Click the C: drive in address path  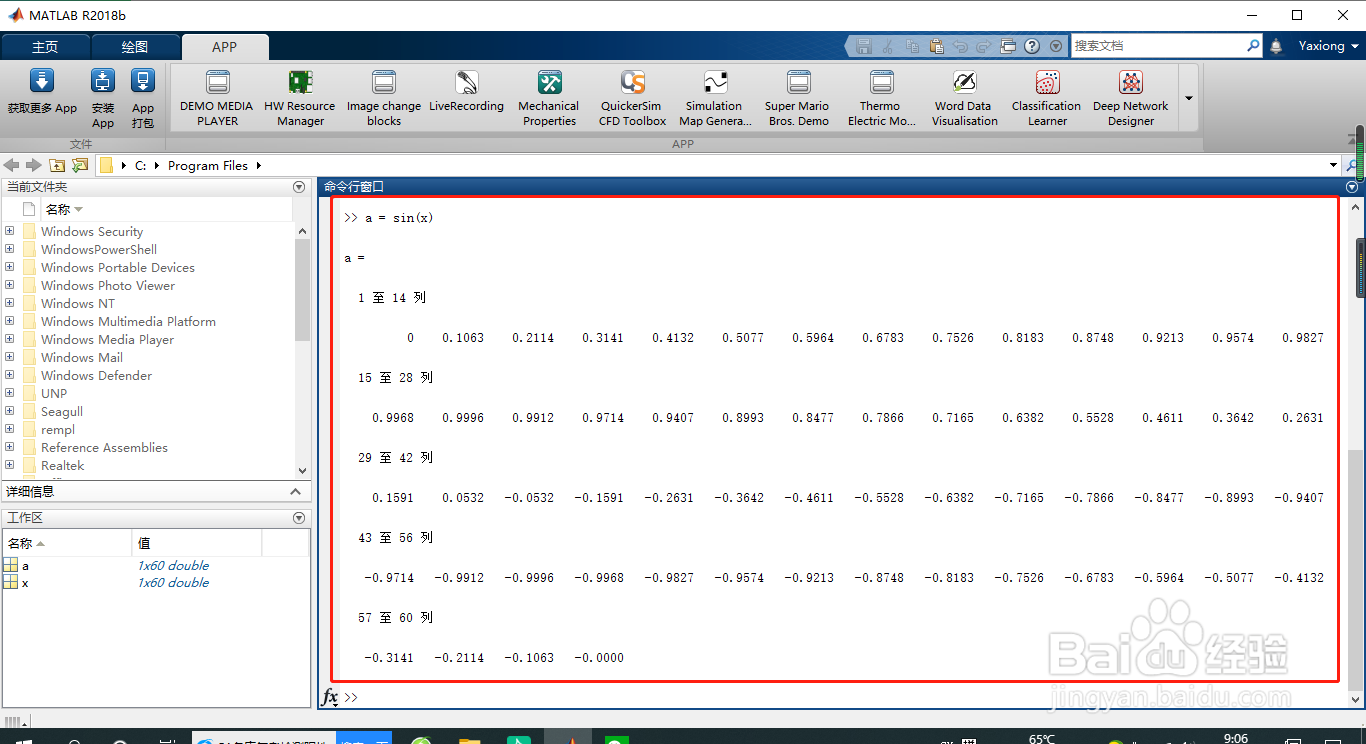(x=141, y=166)
